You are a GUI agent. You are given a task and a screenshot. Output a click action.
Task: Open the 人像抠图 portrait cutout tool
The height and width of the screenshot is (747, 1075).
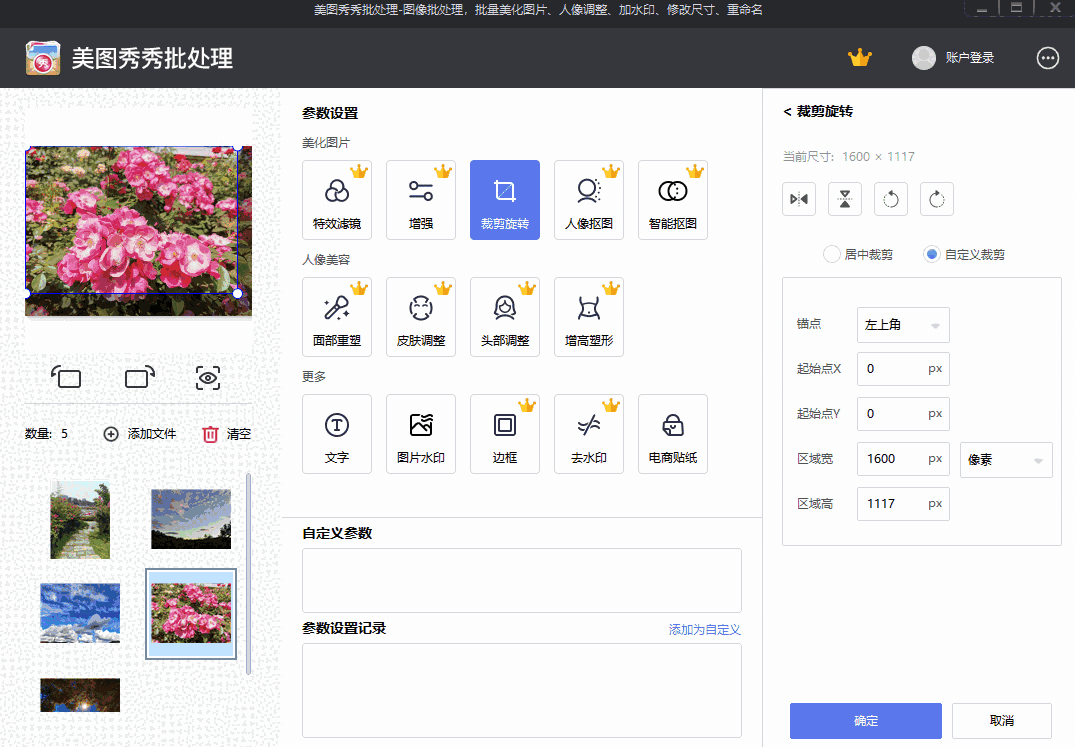589,199
